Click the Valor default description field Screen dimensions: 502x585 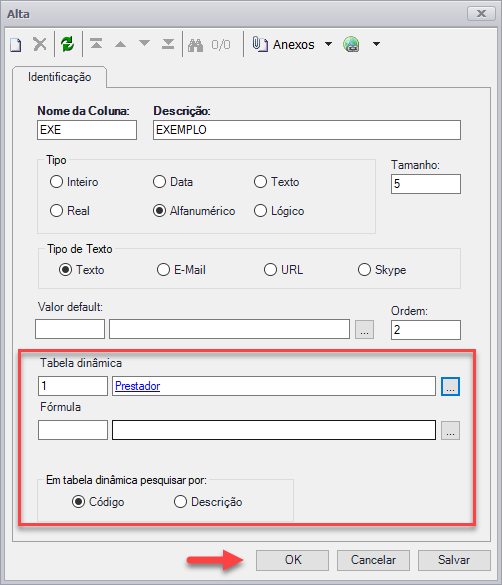229,329
